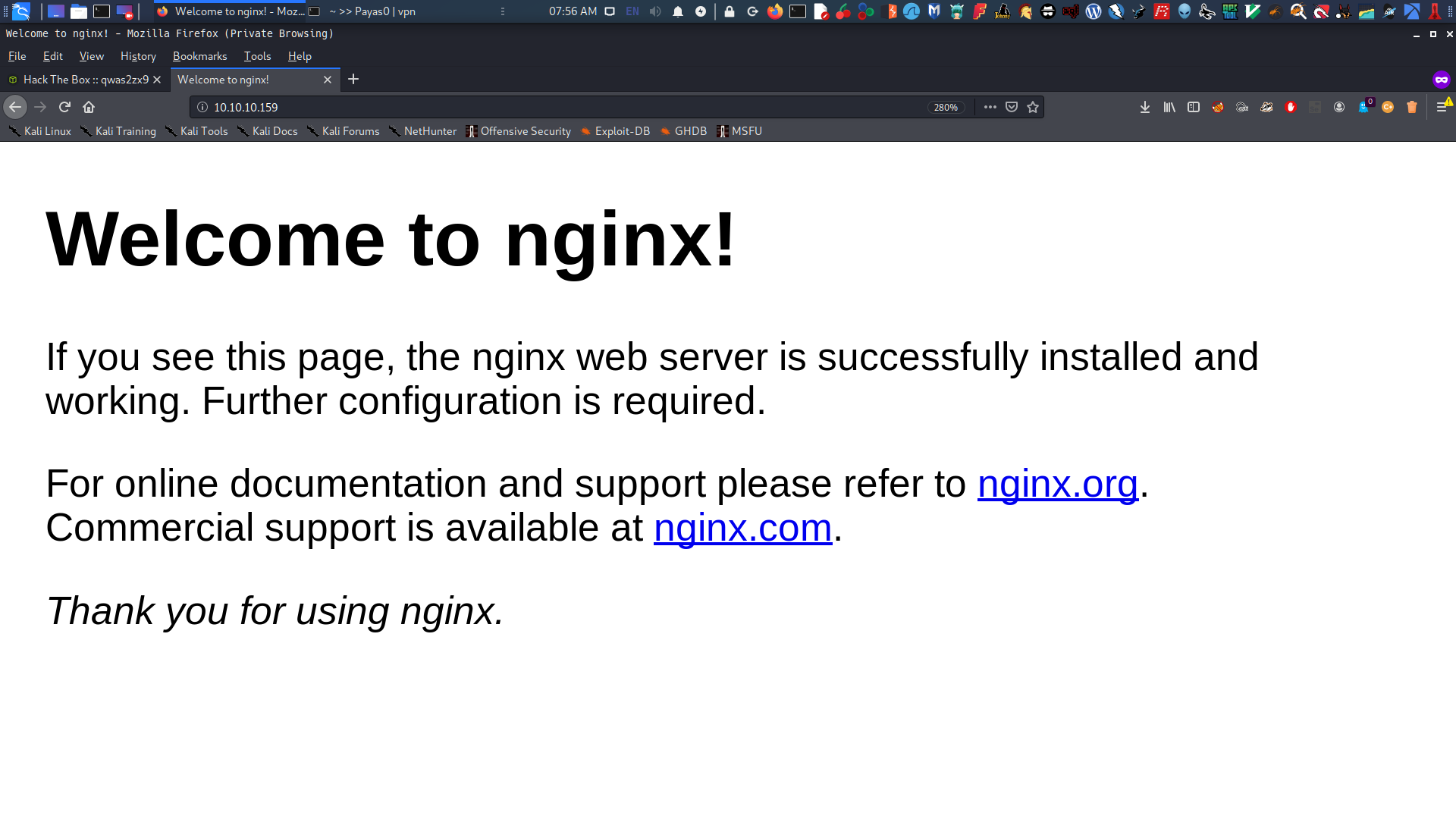Reload the current page
The width and height of the screenshot is (1456, 819).
(64, 107)
